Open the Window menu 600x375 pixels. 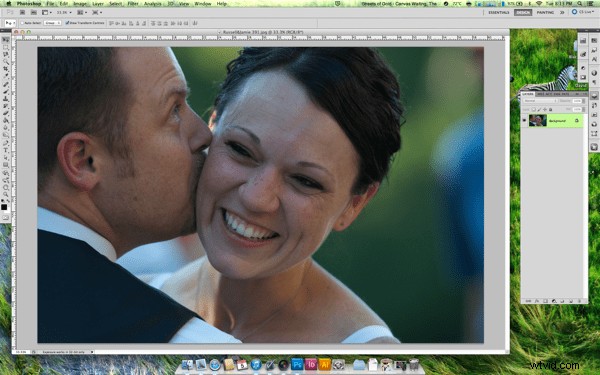click(202, 4)
